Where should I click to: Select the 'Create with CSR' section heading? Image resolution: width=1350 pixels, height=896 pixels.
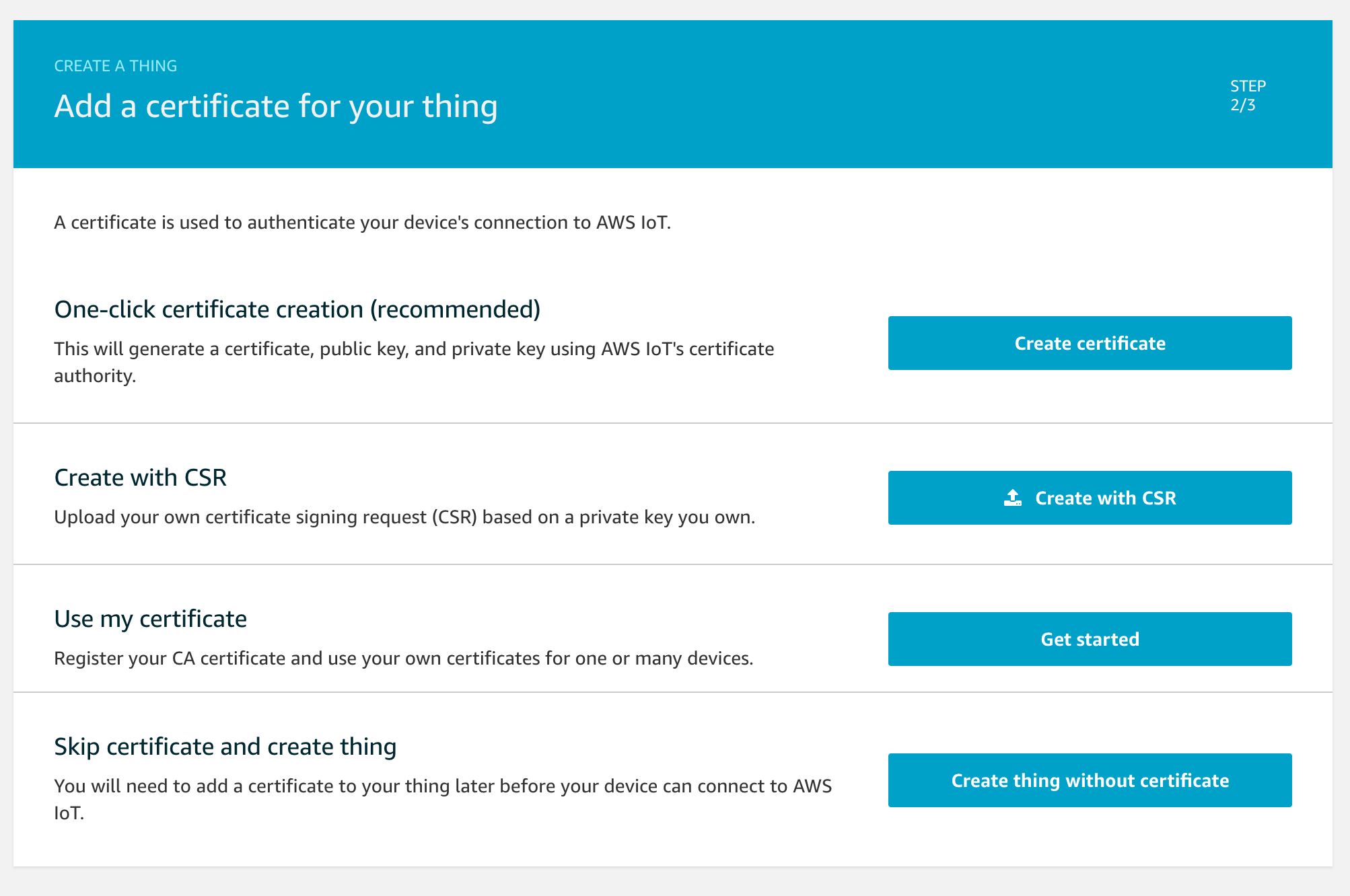click(x=140, y=478)
